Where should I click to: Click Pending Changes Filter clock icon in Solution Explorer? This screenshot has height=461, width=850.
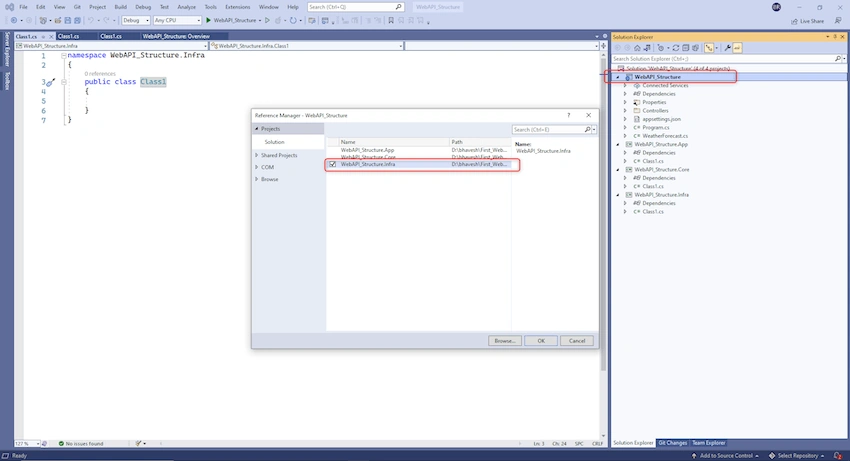(x=661, y=48)
